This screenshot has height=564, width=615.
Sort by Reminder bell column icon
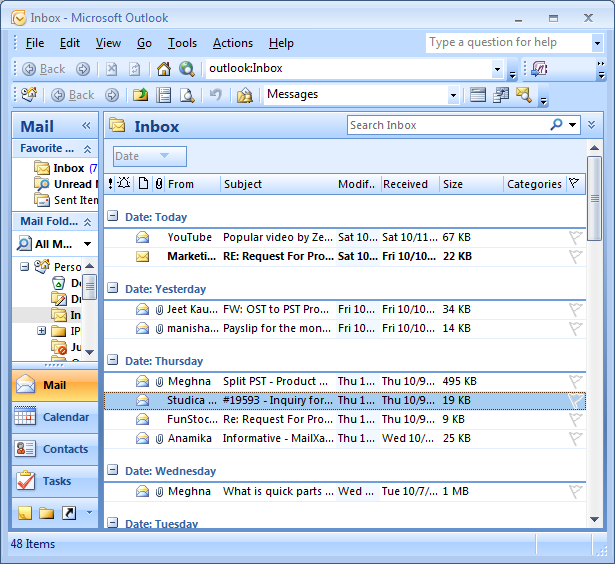click(x=124, y=184)
